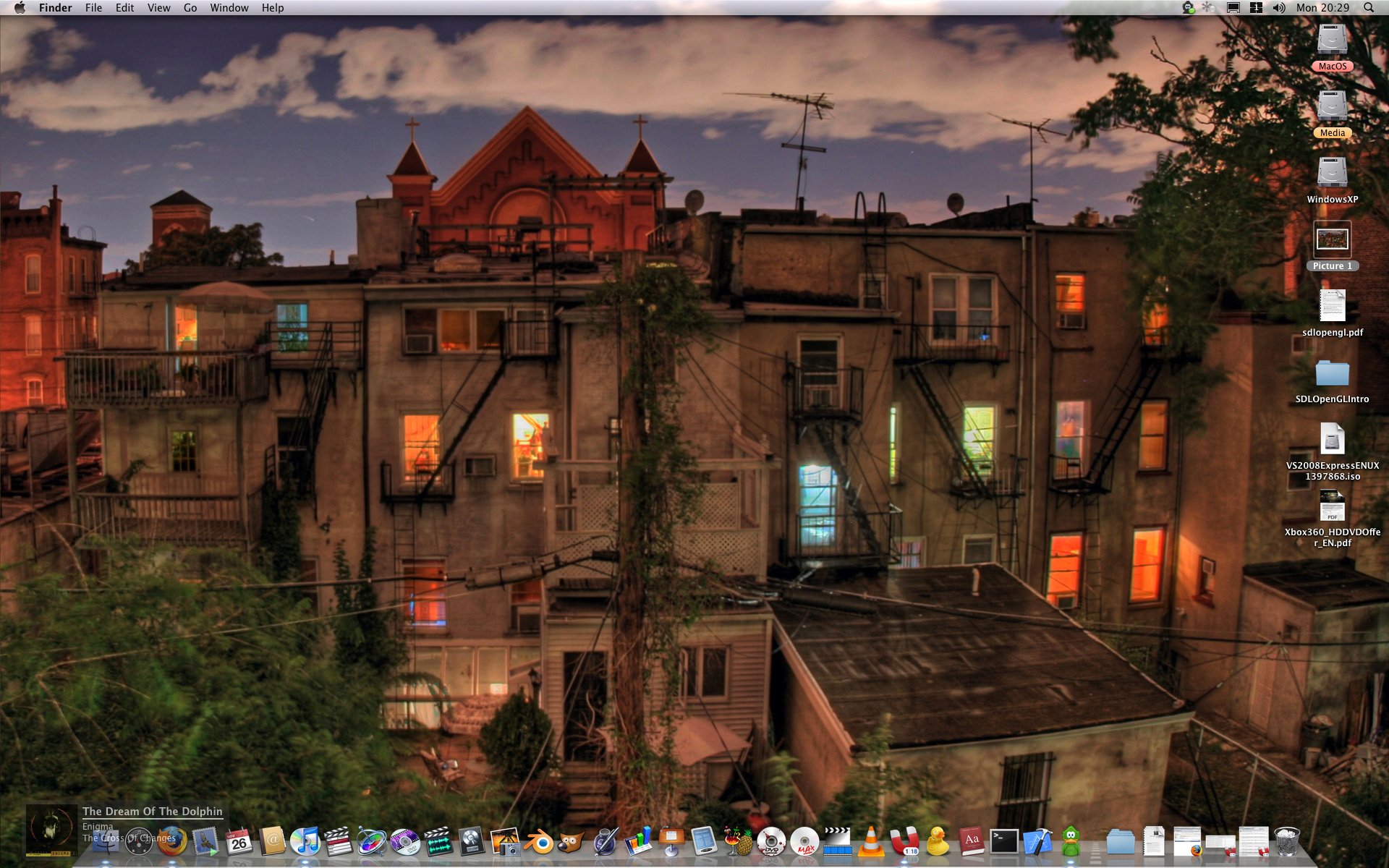Open the Edit menu

coord(124,7)
